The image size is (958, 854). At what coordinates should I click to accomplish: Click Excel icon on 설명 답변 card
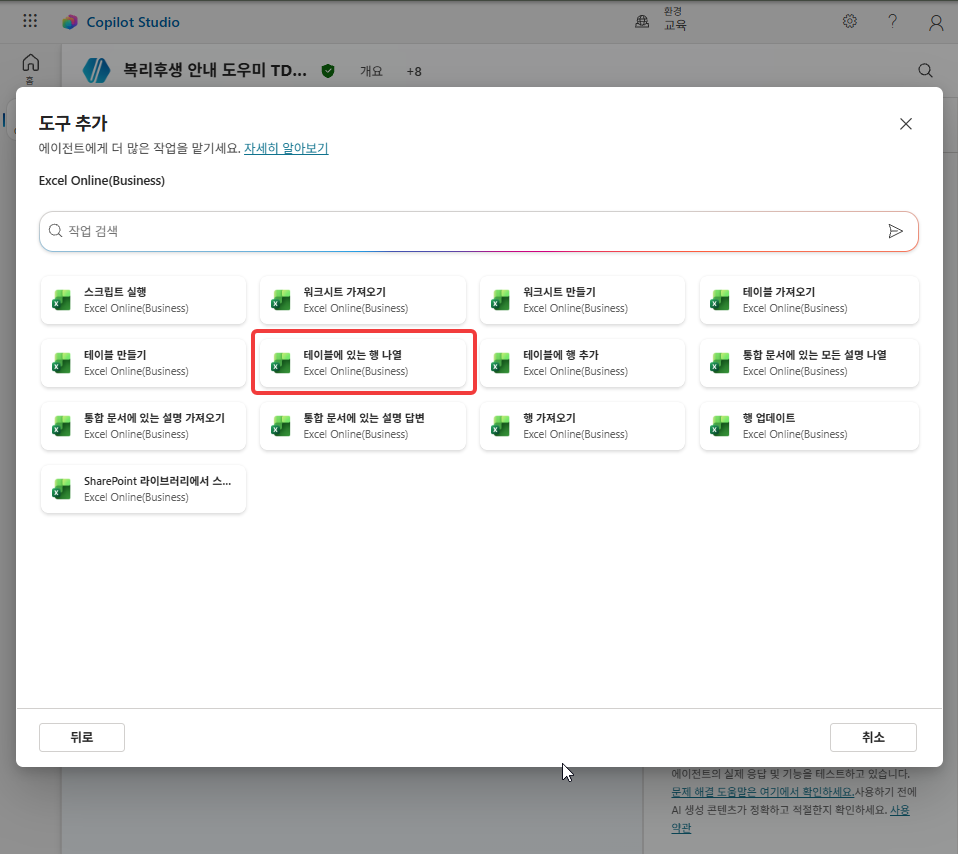point(280,426)
